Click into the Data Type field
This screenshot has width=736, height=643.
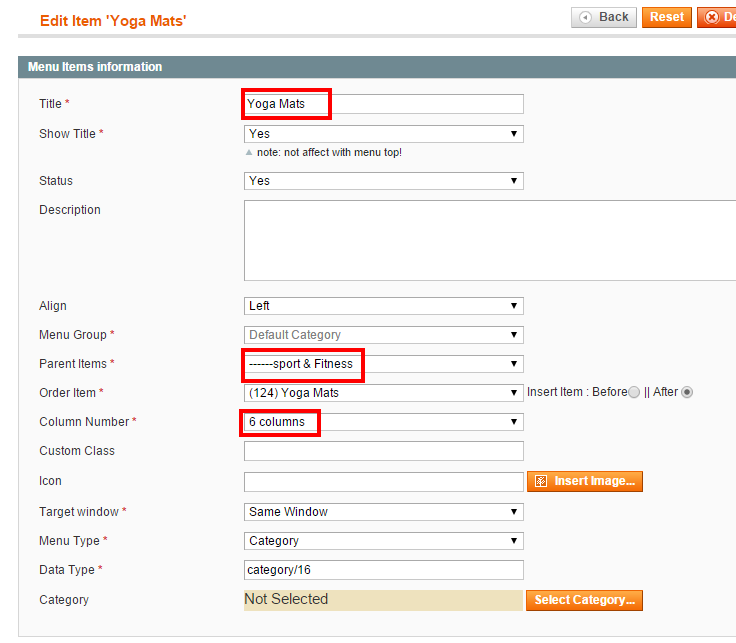tap(383, 570)
